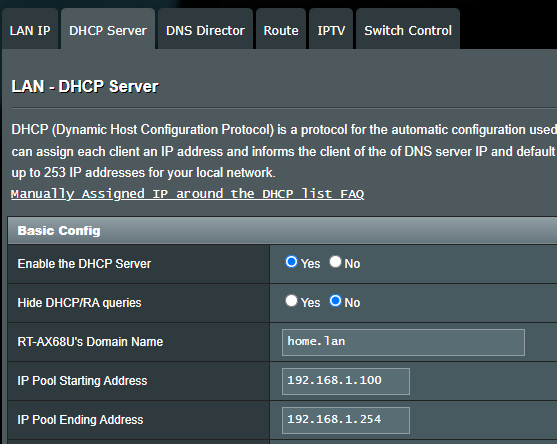Click the Basic Config section header
The image size is (557, 444).
coord(282,231)
